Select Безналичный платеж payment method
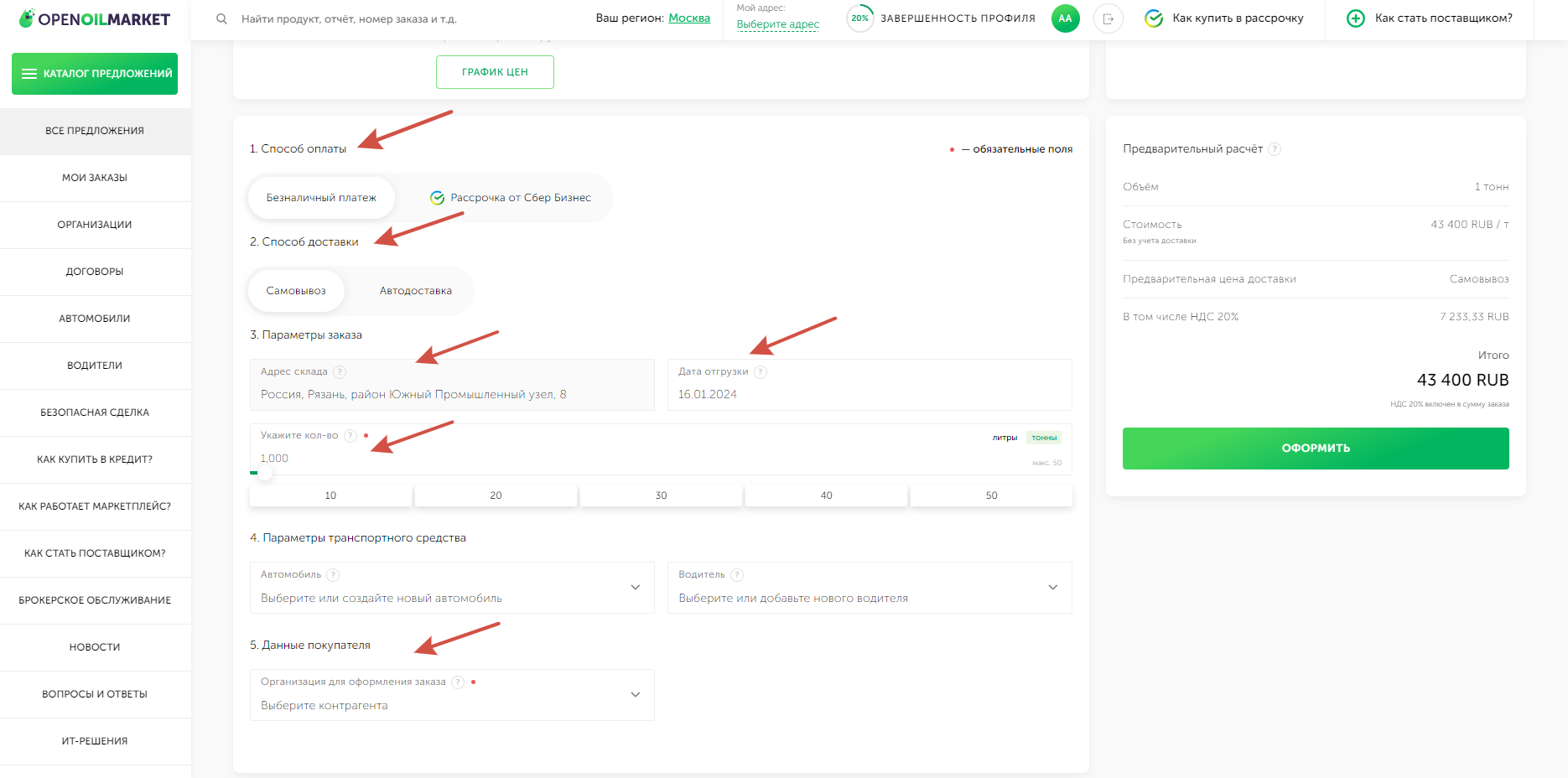Screen dimensions: 1568x778 point(321,198)
